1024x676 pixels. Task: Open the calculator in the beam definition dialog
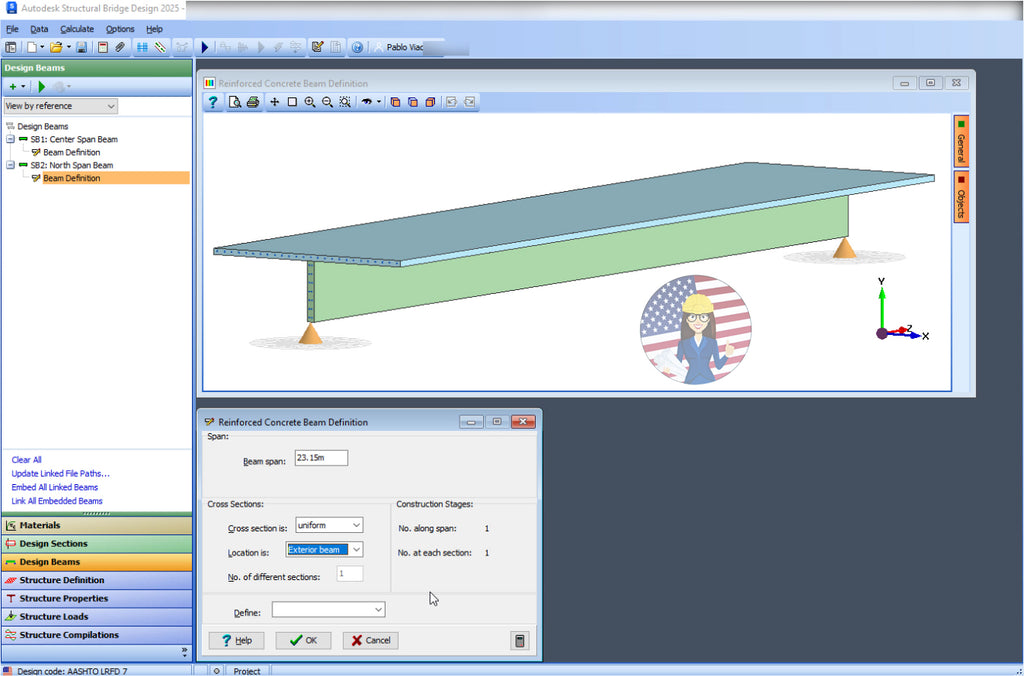coord(520,640)
